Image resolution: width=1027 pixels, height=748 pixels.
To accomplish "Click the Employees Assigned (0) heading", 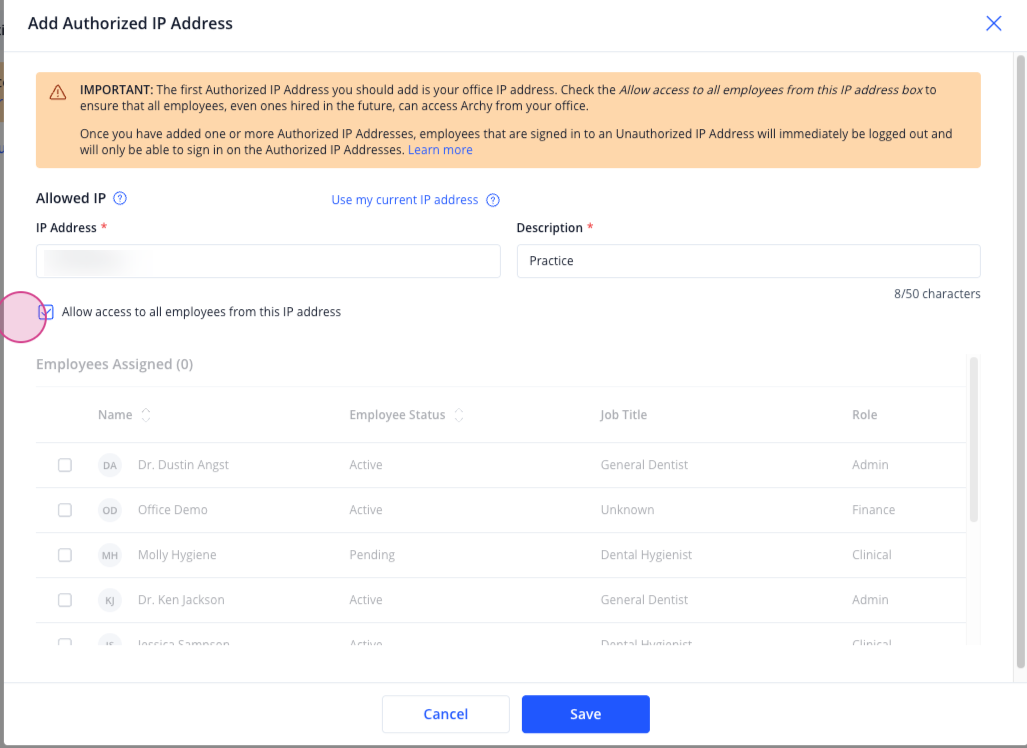I will coord(115,364).
